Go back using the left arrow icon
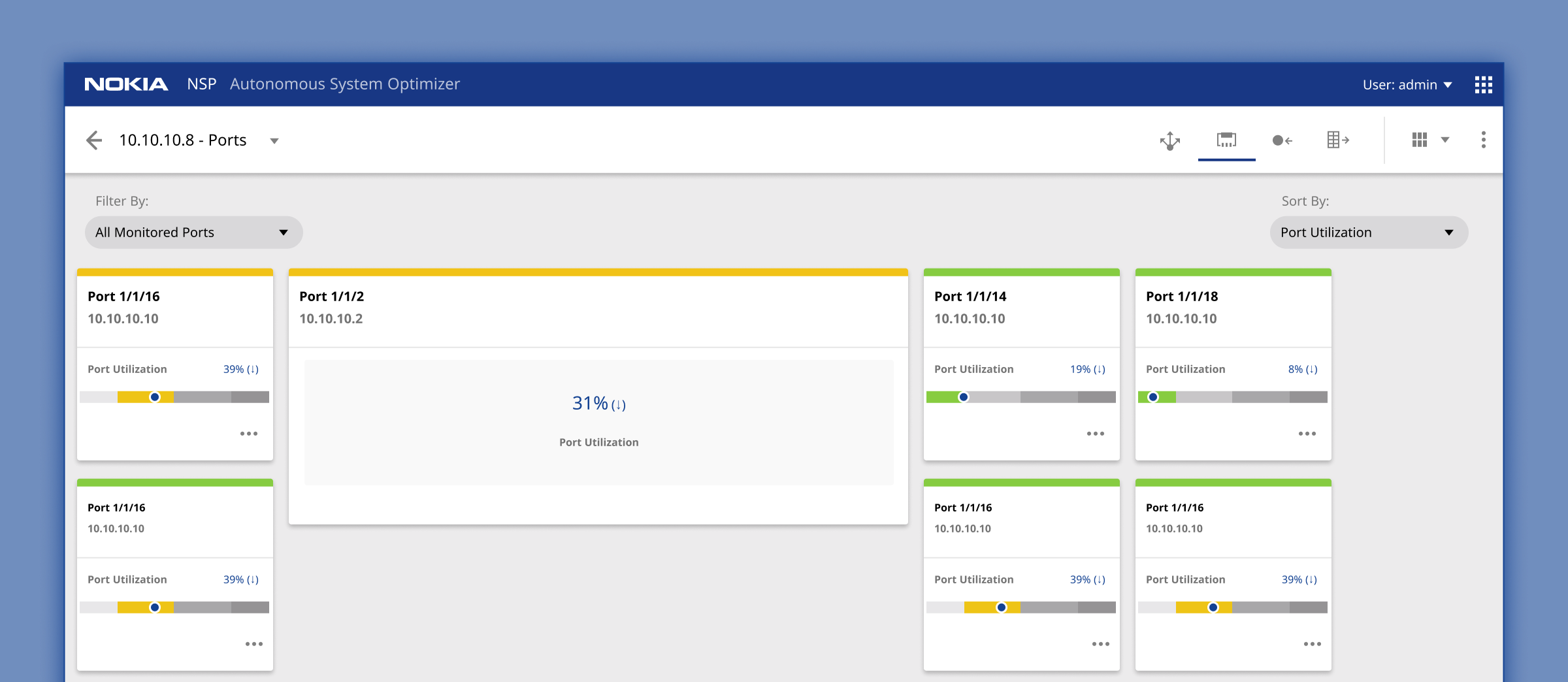 (x=94, y=140)
